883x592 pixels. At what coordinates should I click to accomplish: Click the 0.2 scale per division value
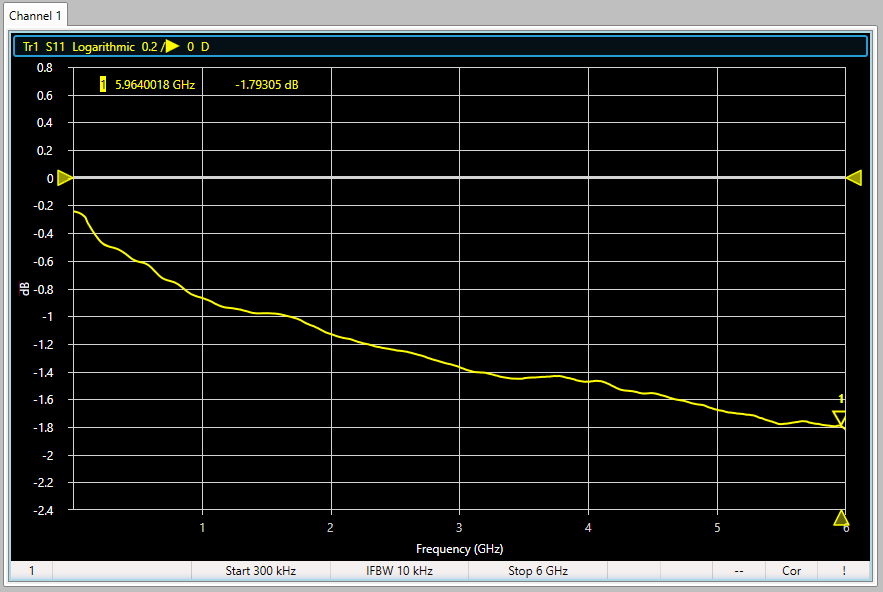coord(149,46)
